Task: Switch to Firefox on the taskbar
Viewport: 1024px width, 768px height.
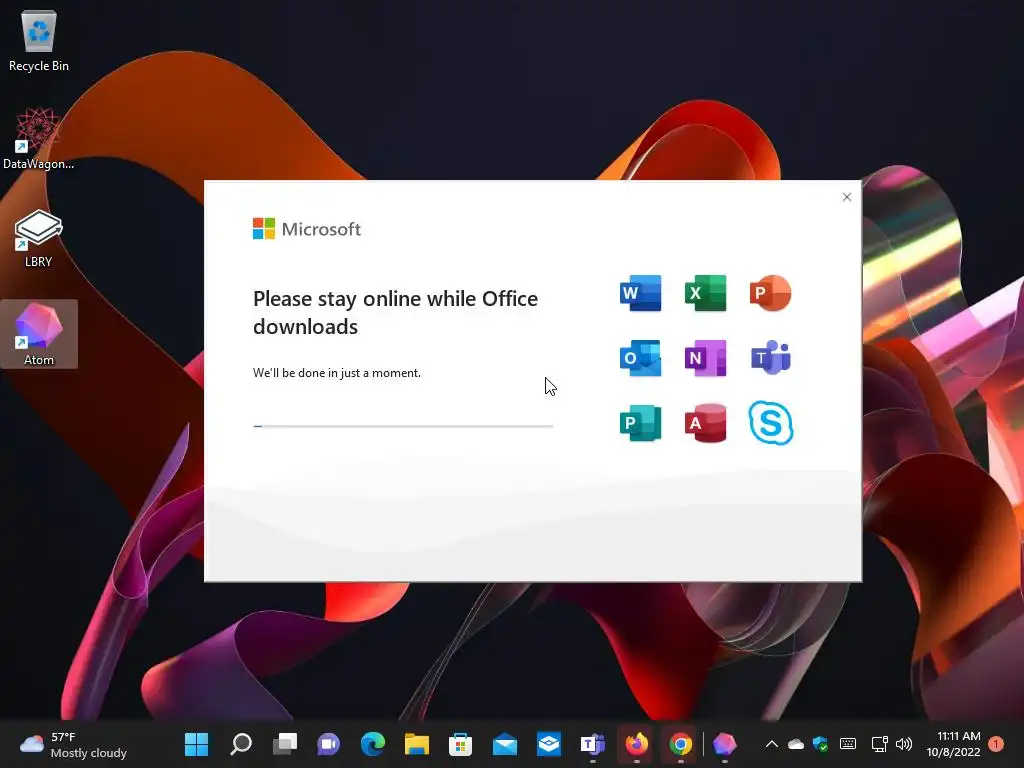Action: [x=637, y=744]
